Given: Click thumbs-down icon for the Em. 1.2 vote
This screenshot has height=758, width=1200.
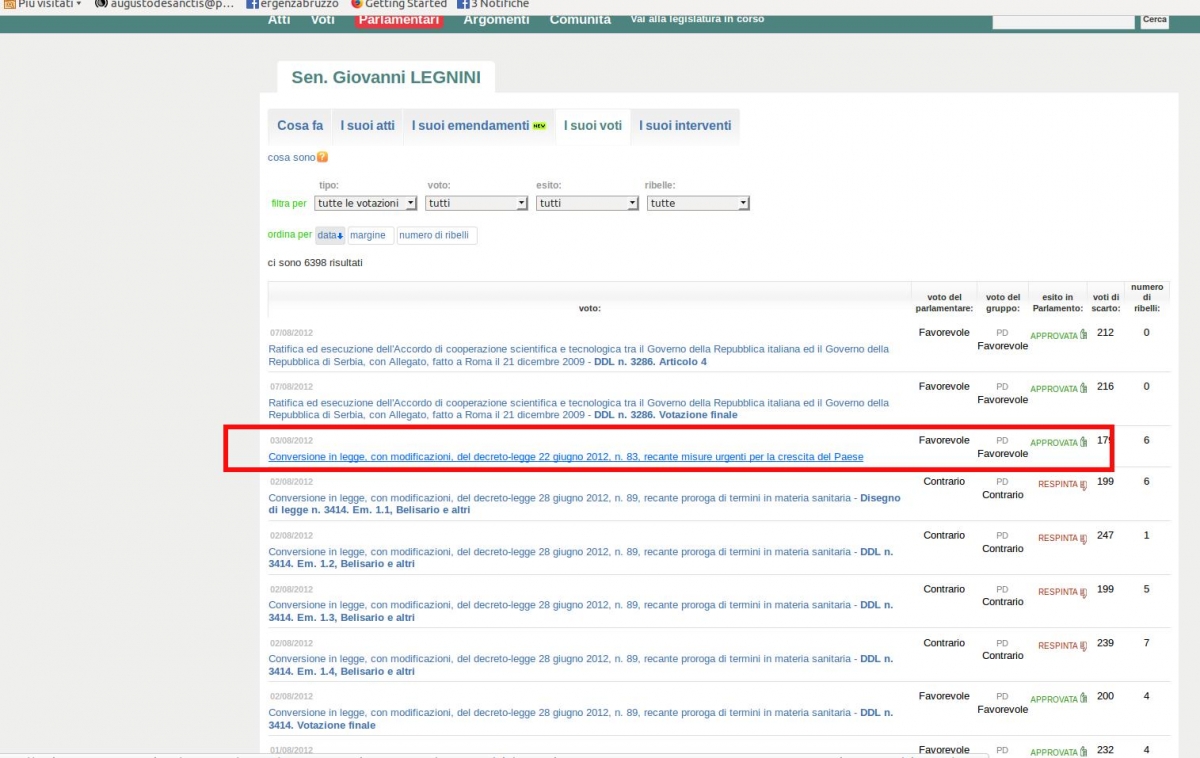Looking at the screenshot, I should tap(1083, 539).
